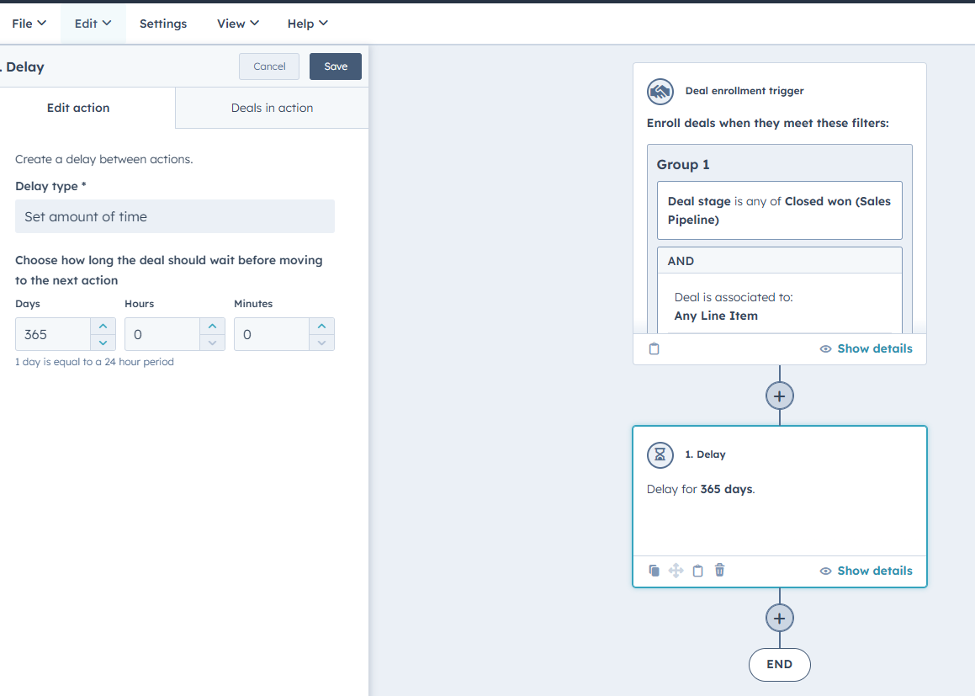The image size is (977, 697).
Task: Increase the Hours value with up arrow
Action: point(212,326)
